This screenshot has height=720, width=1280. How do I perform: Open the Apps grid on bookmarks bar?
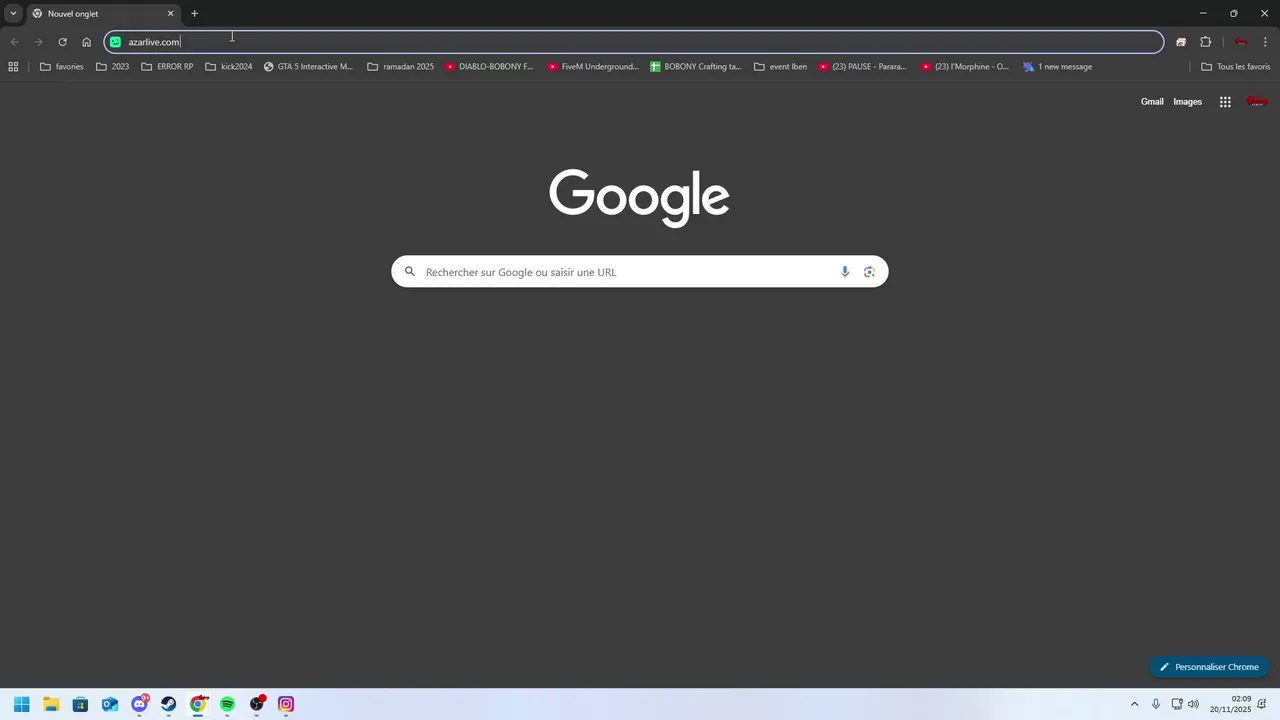(13, 67)
